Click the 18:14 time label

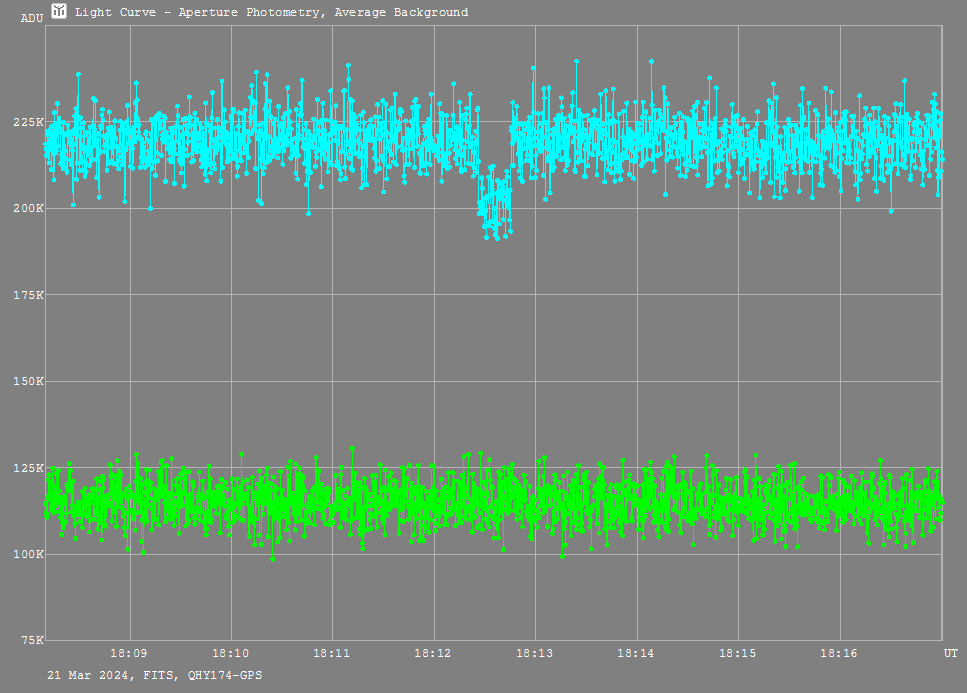[x=636, y=653]
